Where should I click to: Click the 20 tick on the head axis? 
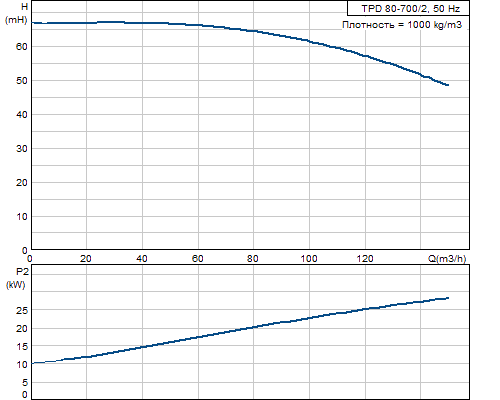pyautogui.click(x=21, y=183)
